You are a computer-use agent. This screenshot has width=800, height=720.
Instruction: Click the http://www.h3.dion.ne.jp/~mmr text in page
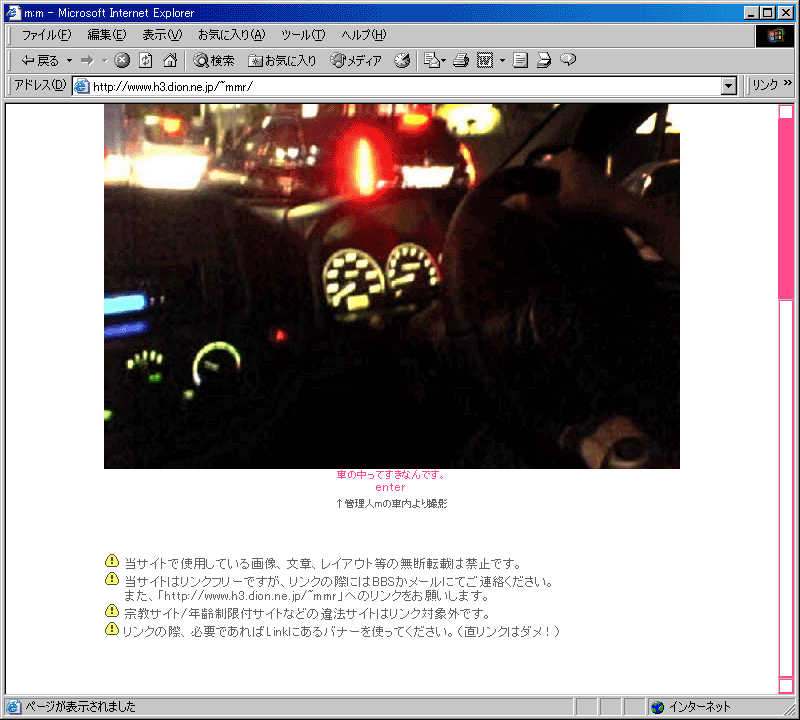[250, 596]
